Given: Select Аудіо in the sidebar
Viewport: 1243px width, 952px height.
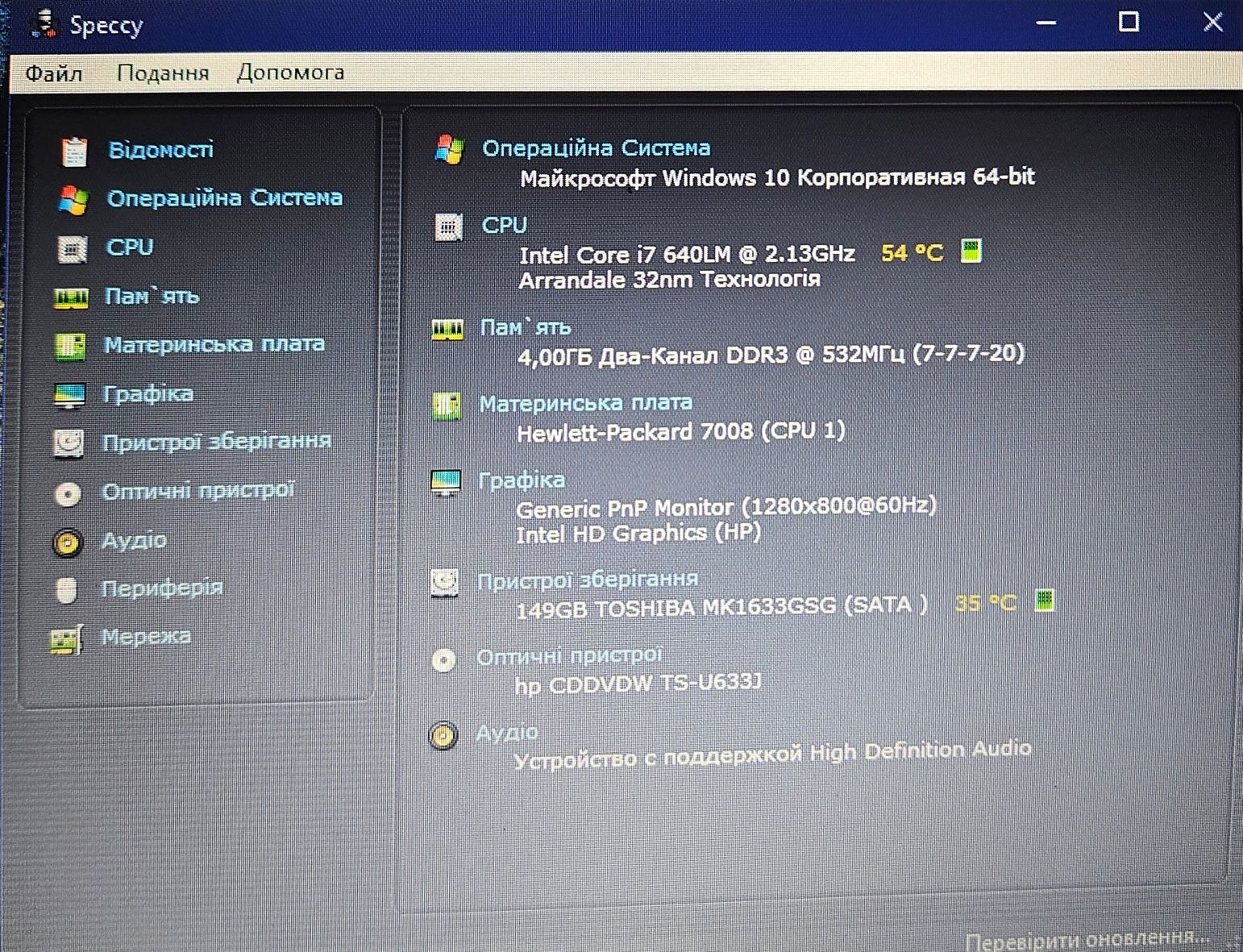Looking at the screenshot, I should pyautogui.click(x=134, y=539).
